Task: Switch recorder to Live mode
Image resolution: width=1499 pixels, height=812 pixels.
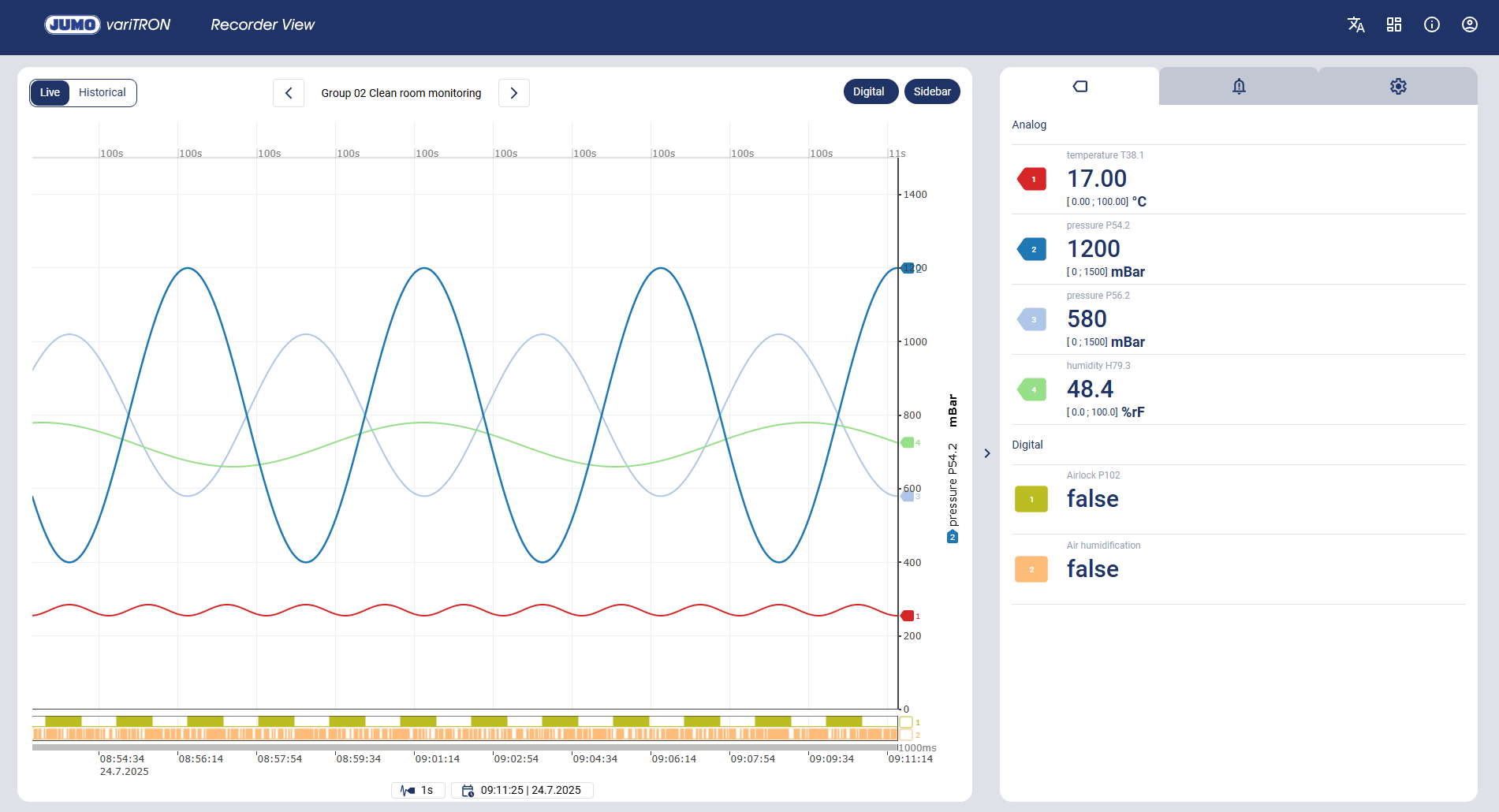Action: point(50,92)
